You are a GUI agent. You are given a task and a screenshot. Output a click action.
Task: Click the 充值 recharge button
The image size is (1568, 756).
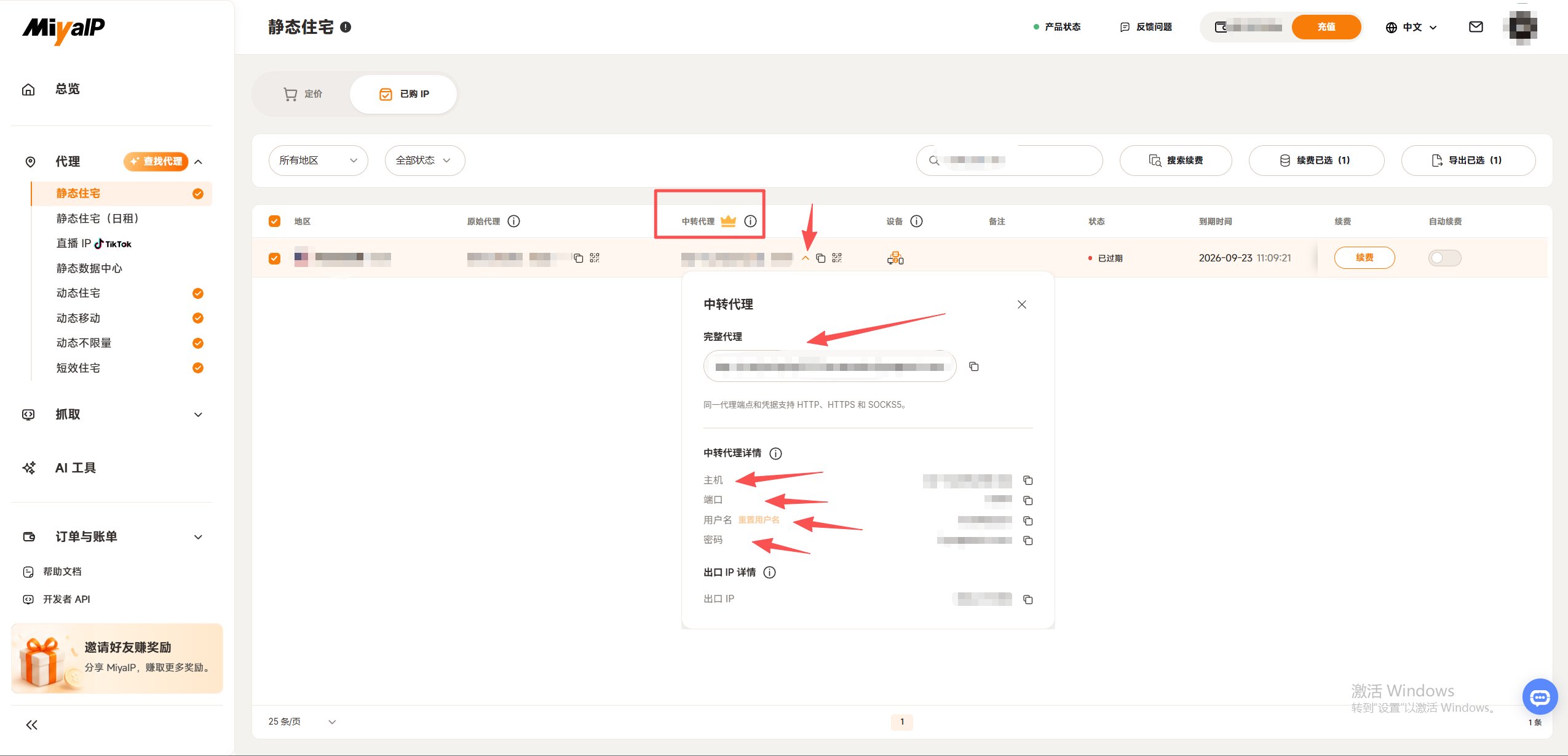click(1326, 27)
